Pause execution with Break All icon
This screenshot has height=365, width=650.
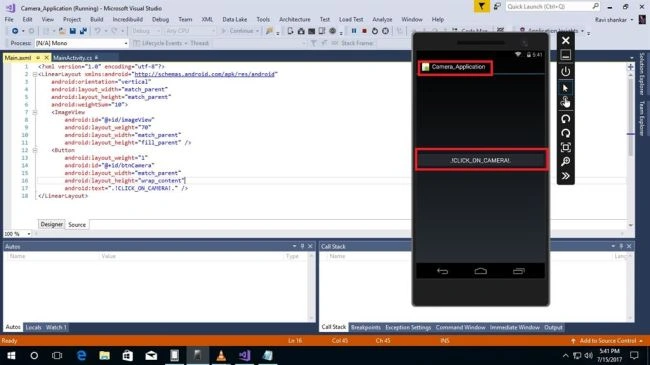354,31
